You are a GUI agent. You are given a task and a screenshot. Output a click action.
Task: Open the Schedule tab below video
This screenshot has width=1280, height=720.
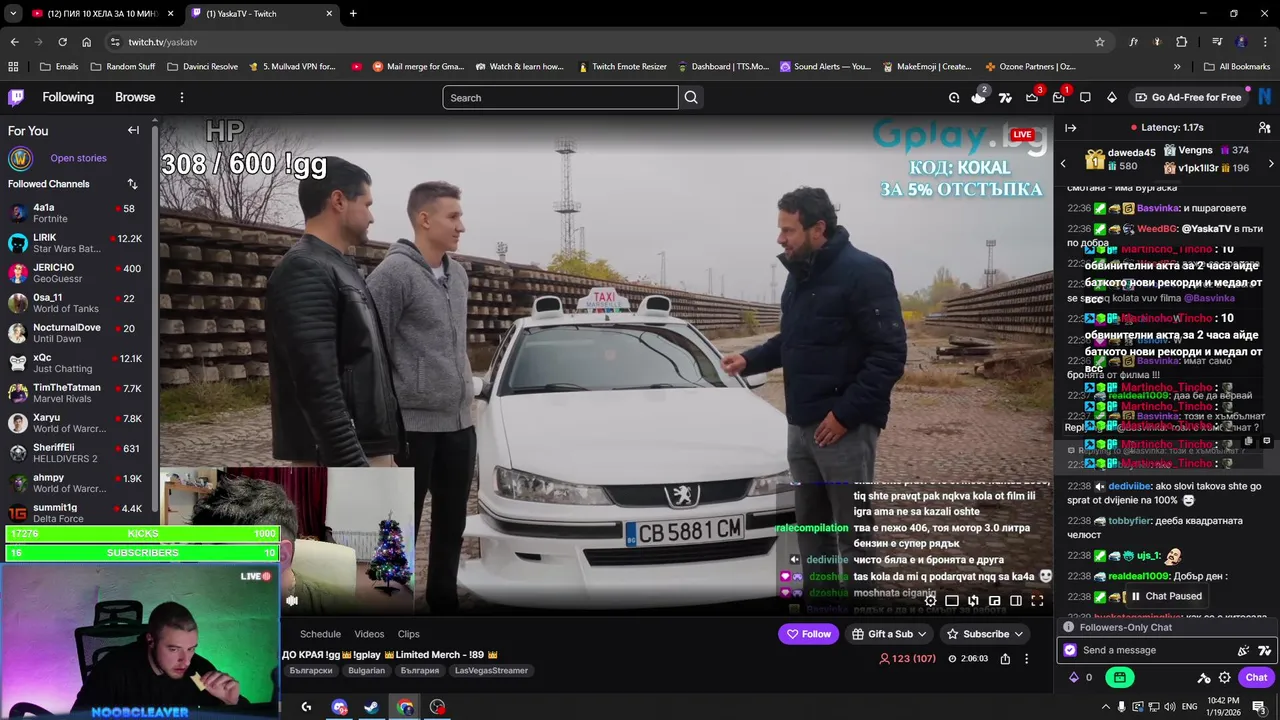point(320,634)
